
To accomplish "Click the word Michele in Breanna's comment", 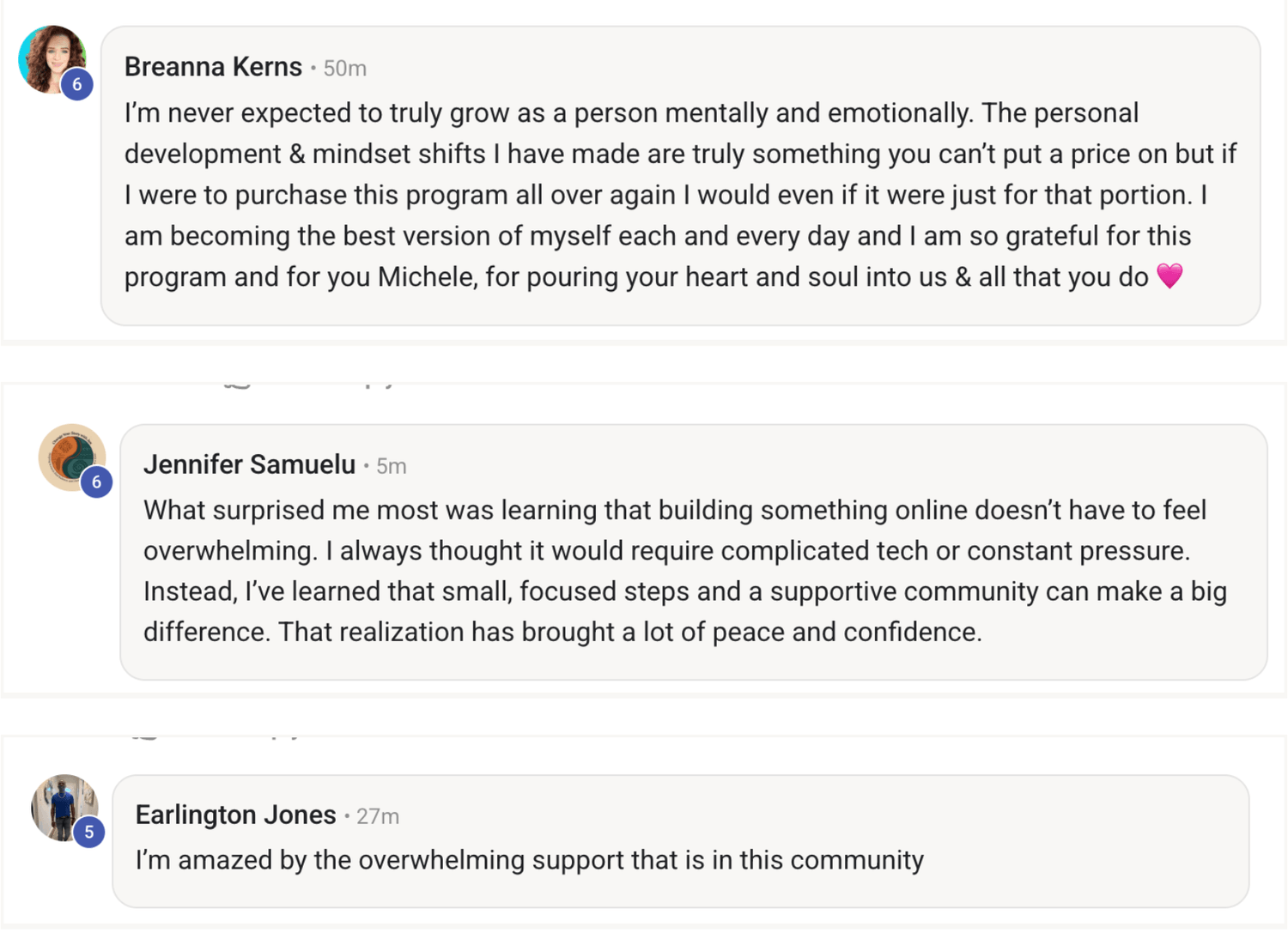I will tap(426, 277).
